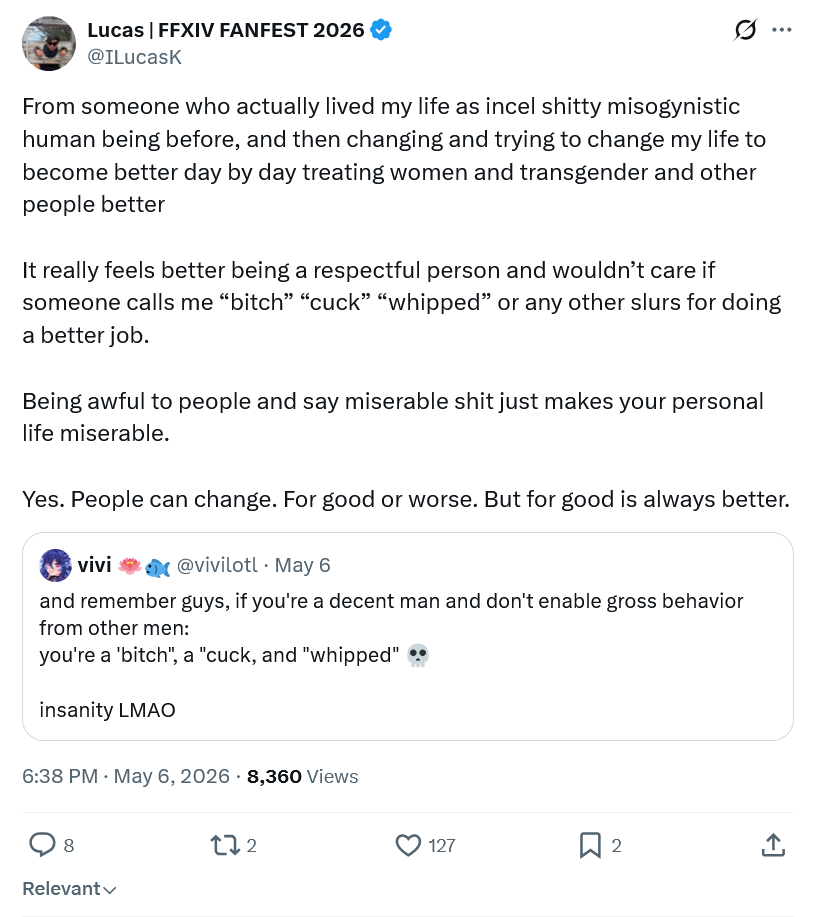Open vivi's avatar in quoted tweet
Viewport: 815px width, 917px height.
(56, 565)
